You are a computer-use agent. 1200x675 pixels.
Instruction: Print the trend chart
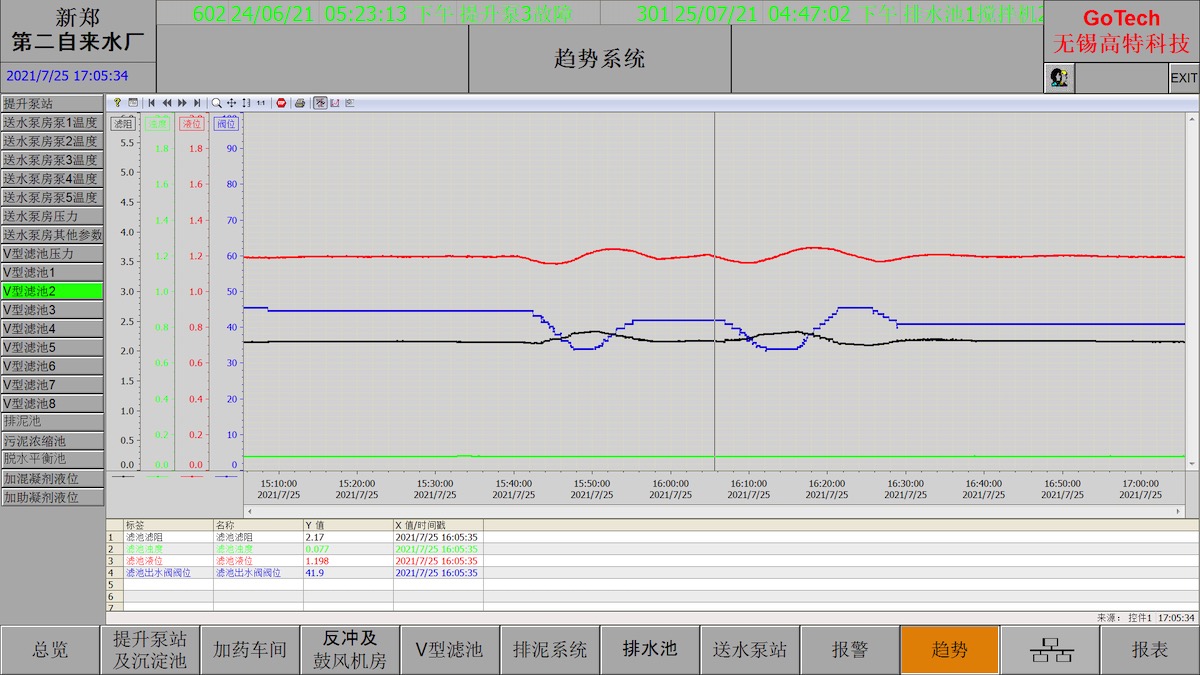coord(300,103)
